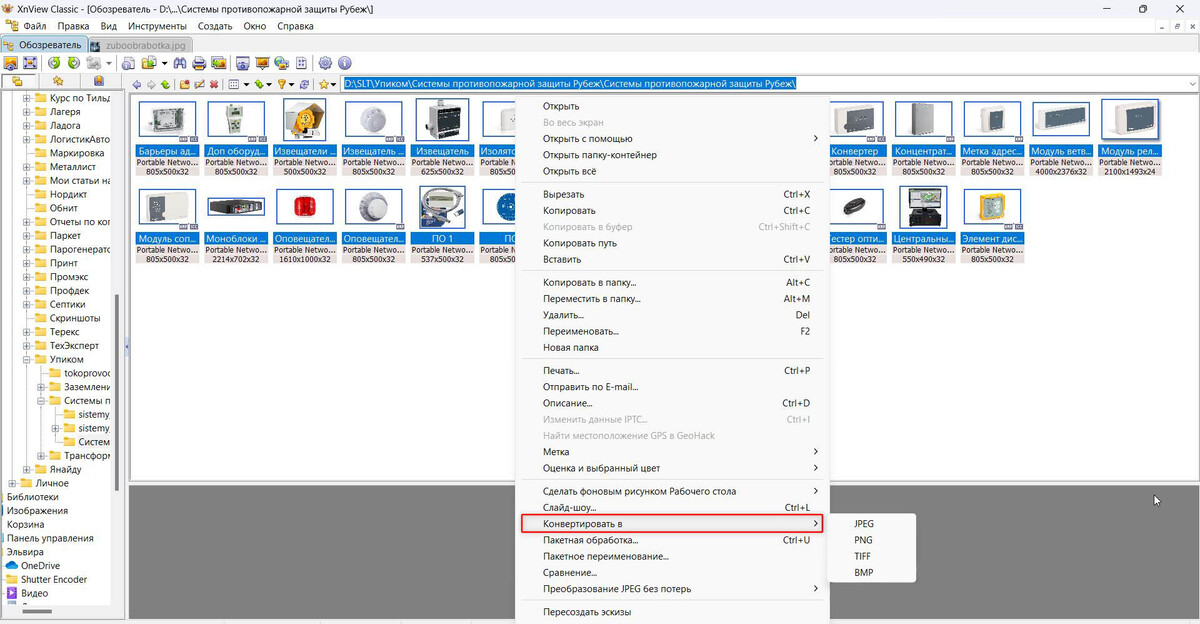Open settings via the gear icon
1200x624 pixels.
click(324, 63)
